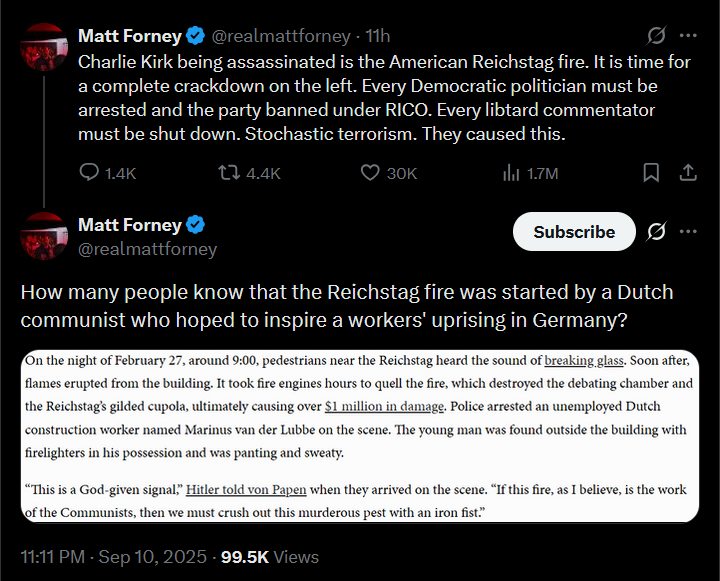The image size is (720, 581).
Task: Share the first post
Action: point(688,173)
